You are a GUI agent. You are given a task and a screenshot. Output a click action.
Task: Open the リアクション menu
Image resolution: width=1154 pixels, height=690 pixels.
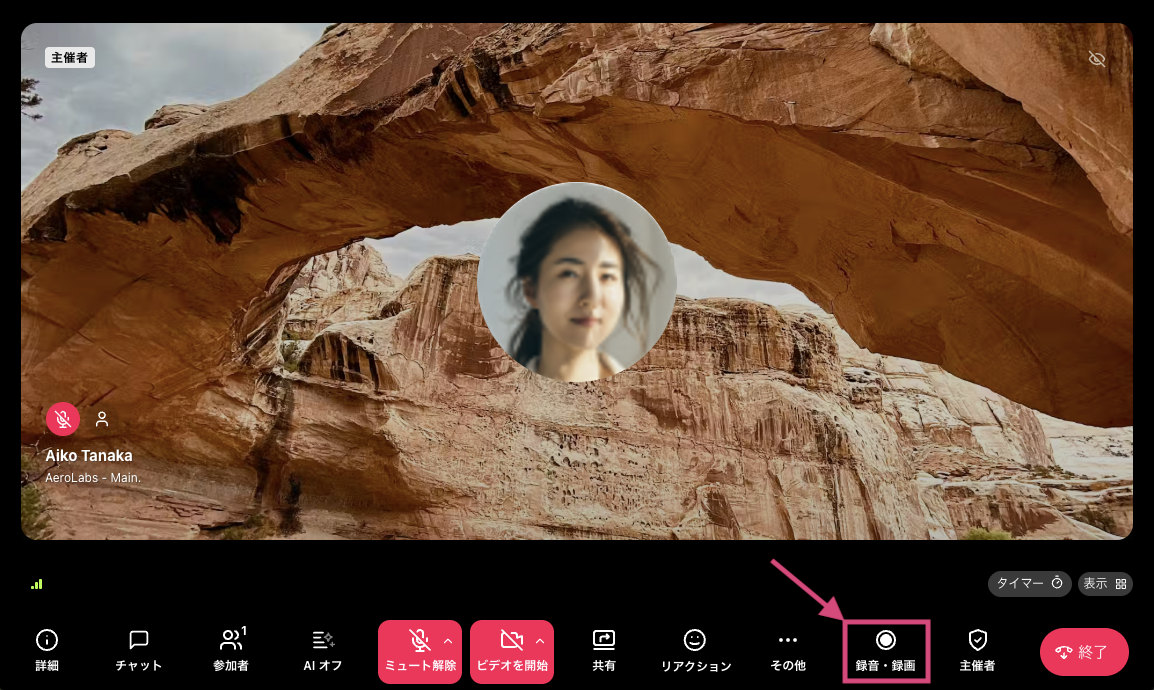(694, 650)
